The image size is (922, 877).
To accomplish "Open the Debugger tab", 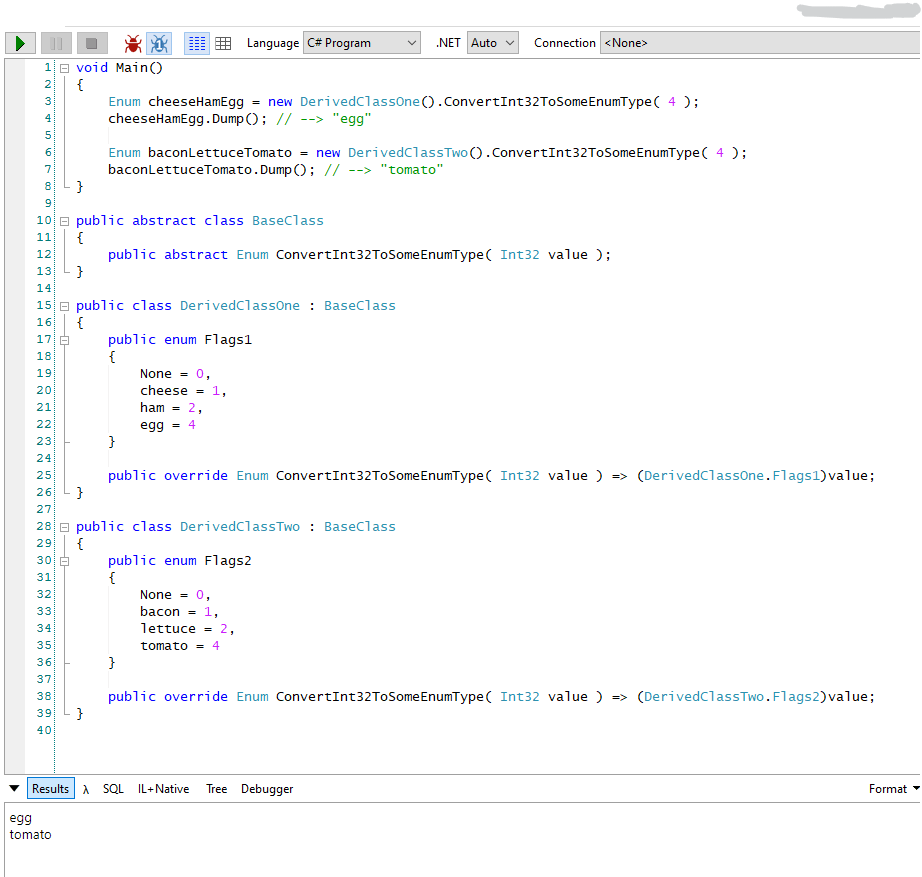I will click(x=267, y=789).
